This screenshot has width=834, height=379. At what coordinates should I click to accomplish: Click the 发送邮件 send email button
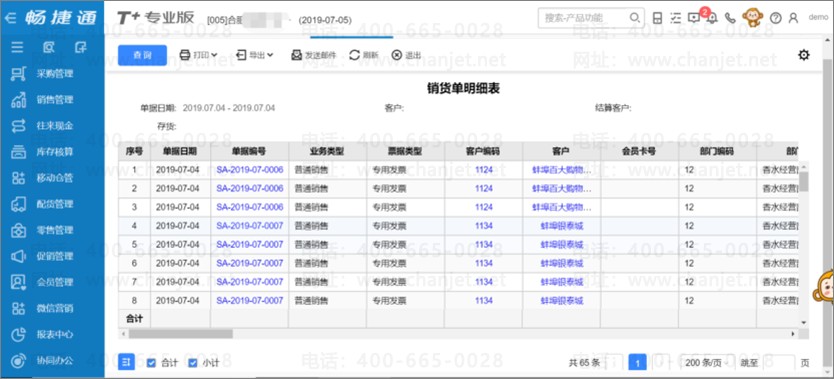(x=314, y=55)
